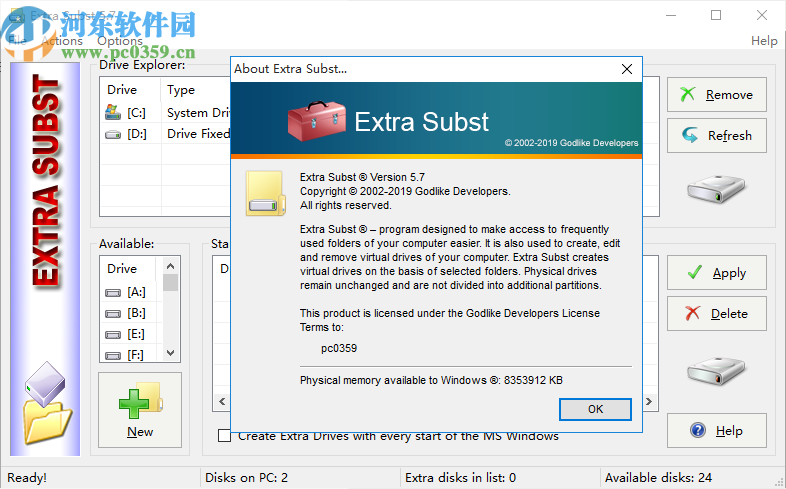Click the green plus folder icon on New
The height and width of the screenshot is (489, 786).
click(x=140, y=400)
